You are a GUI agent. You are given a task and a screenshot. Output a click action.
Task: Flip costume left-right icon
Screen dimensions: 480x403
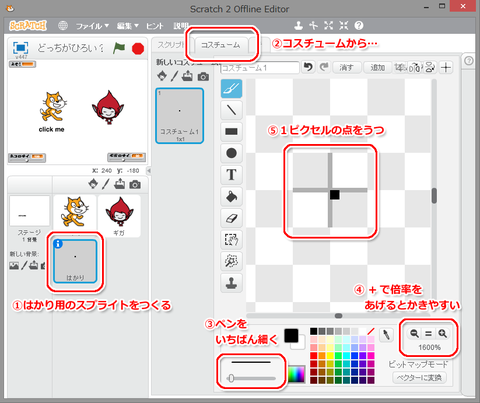click(415, 67)
